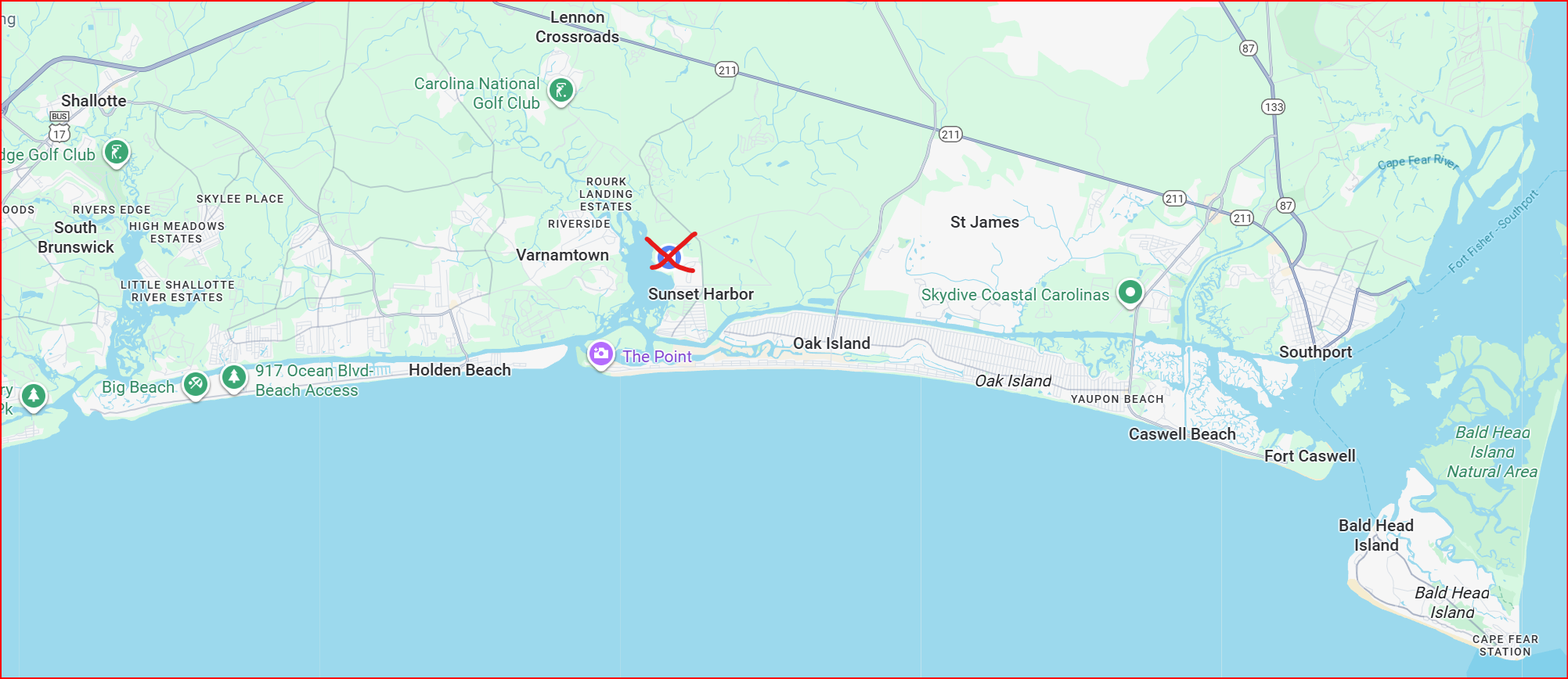1568x679 pixels.
Task: Select the Varnamtown label
Action: pyautogui.click(x=562, y=255)
